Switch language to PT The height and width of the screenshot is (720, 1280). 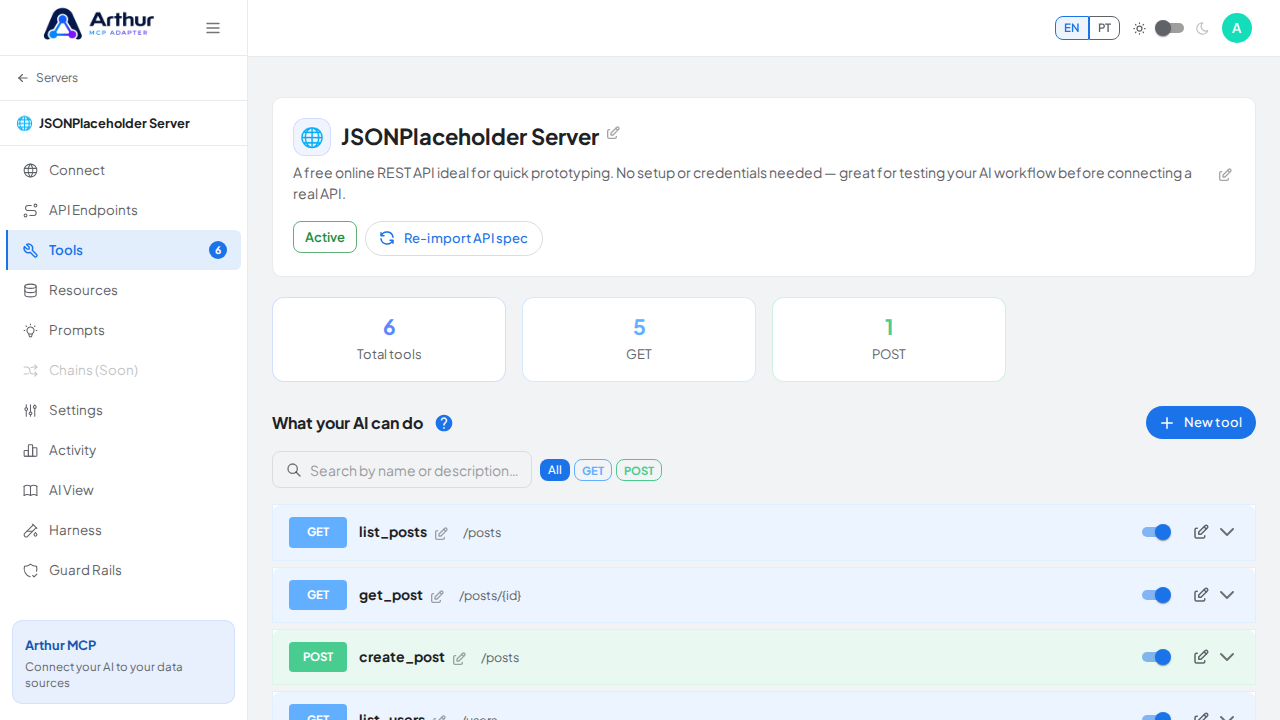pyautogui.click(x=1104, y=28)
